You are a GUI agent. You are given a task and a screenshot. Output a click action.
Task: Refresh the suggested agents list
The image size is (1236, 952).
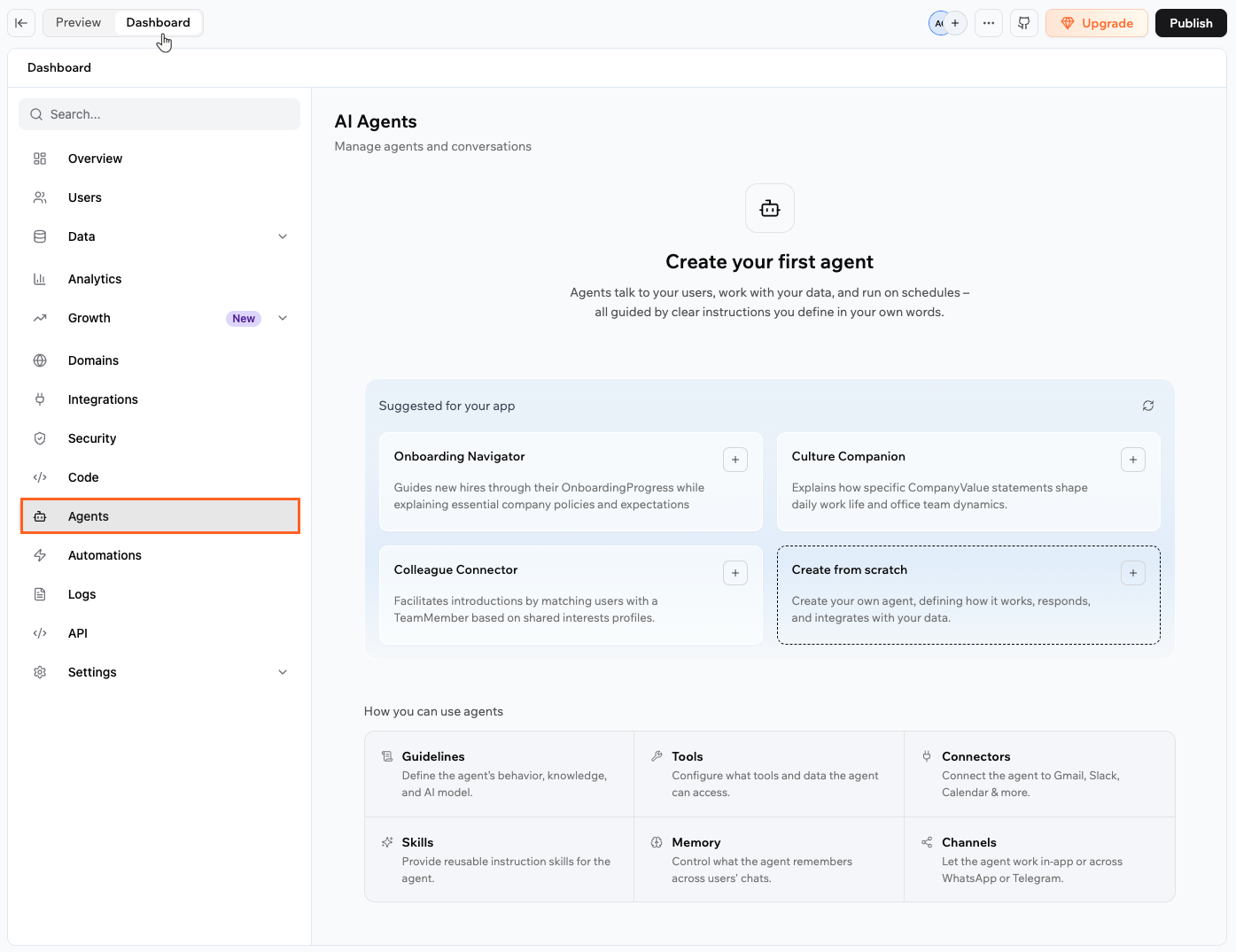[1148, 406]
